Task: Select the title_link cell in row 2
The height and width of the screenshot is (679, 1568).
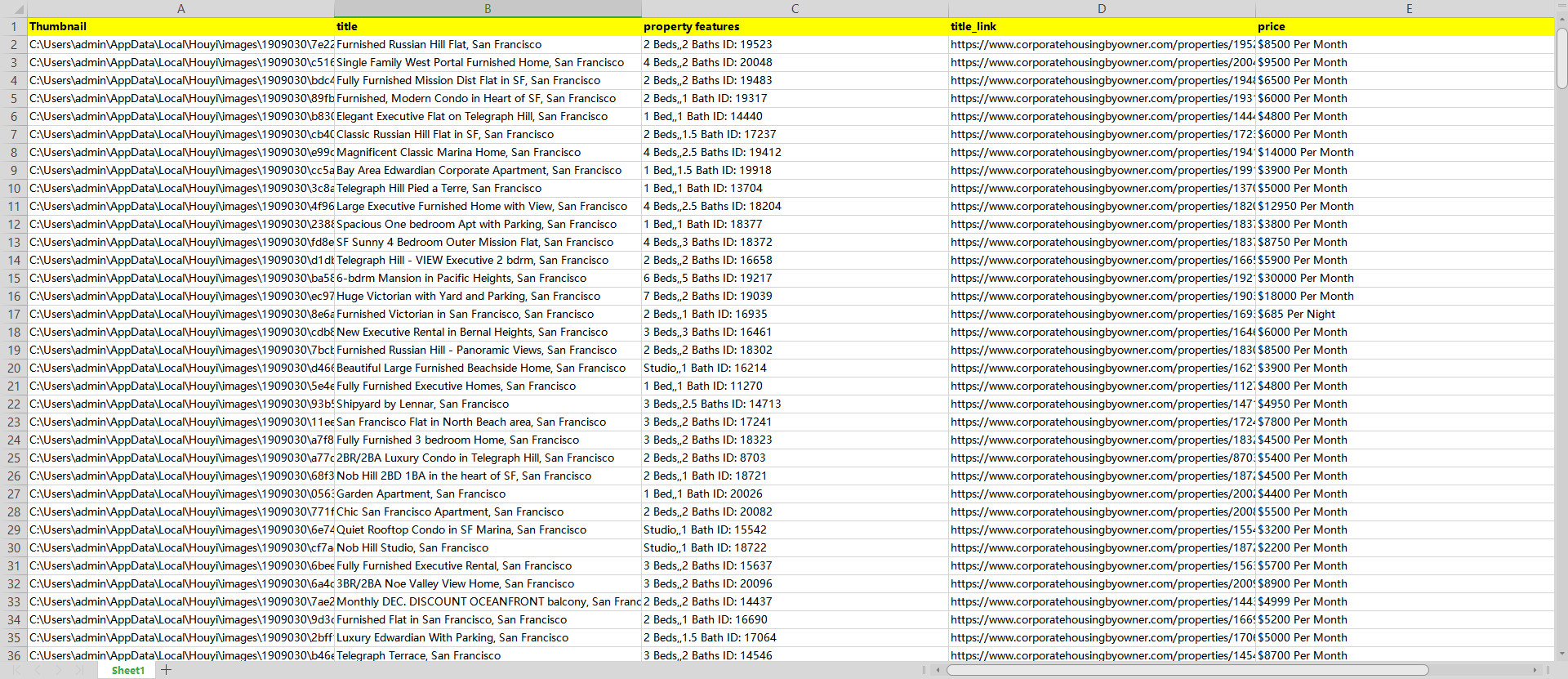Action: [1102, 44]
